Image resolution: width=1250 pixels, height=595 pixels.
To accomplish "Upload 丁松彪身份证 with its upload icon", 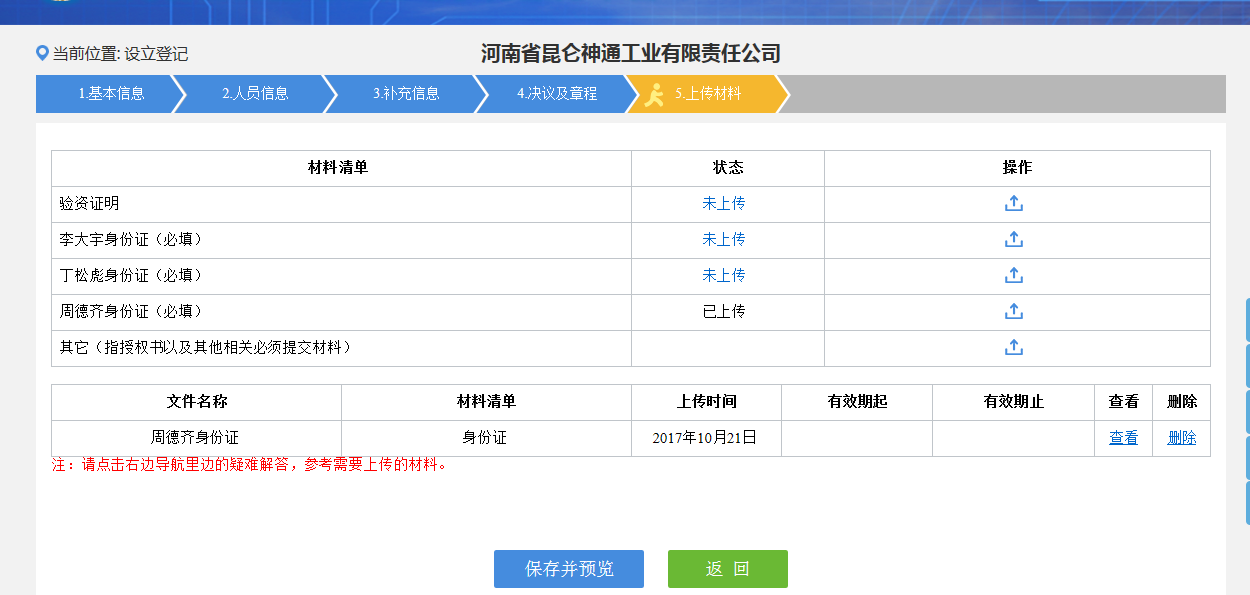I will 1014,275.
